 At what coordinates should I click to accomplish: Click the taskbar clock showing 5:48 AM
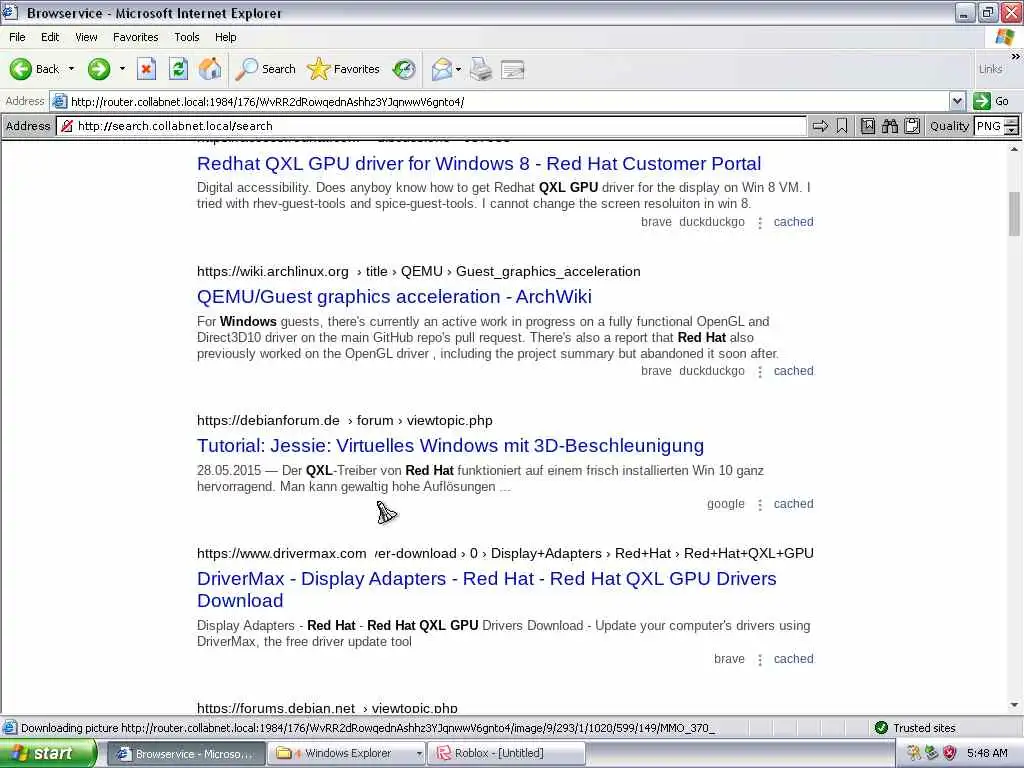(987, 754)
